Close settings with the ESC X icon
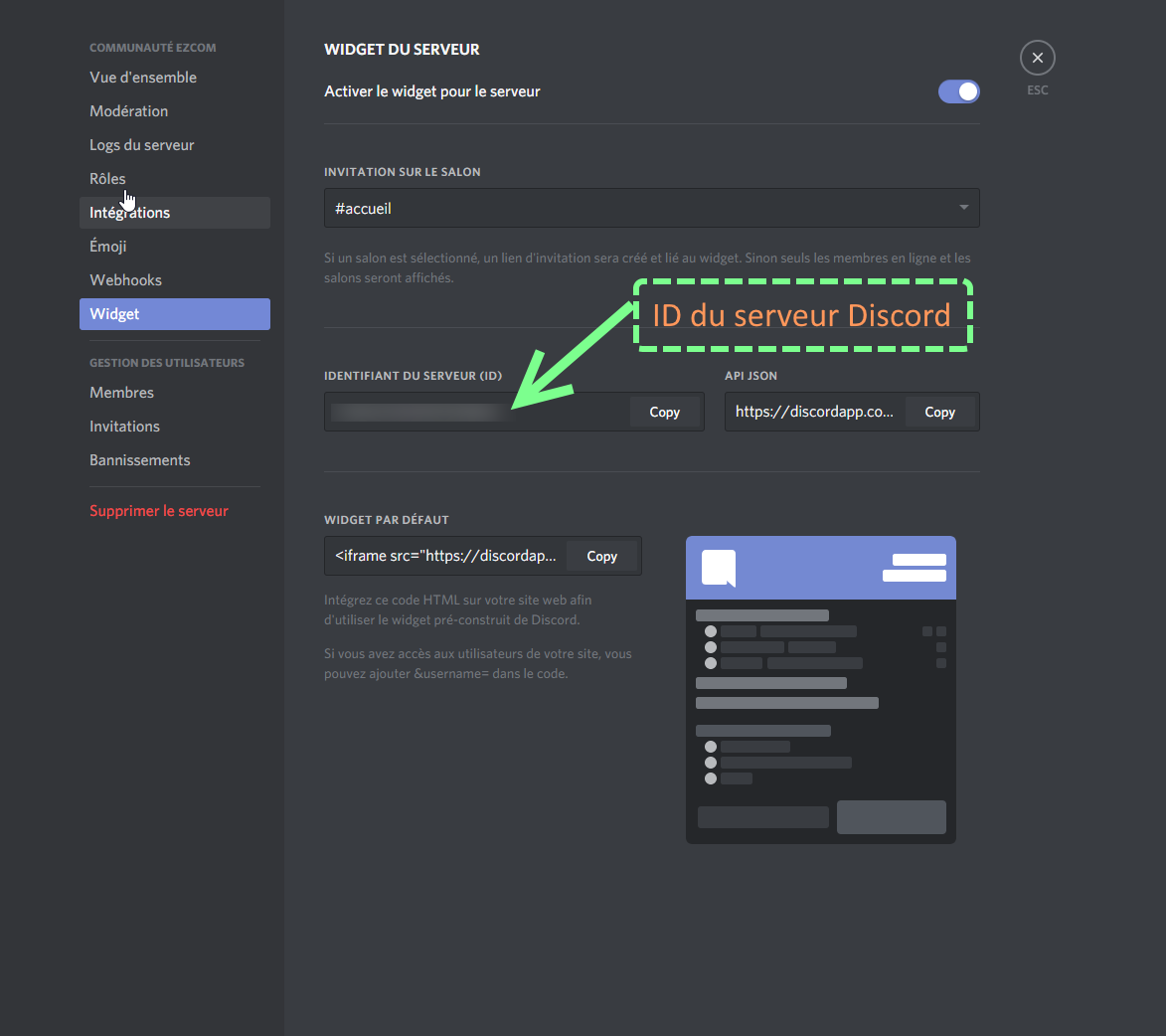The height and width of the screenshot is (1036, 1166). pyautogui.click(x=1037, y=59)
